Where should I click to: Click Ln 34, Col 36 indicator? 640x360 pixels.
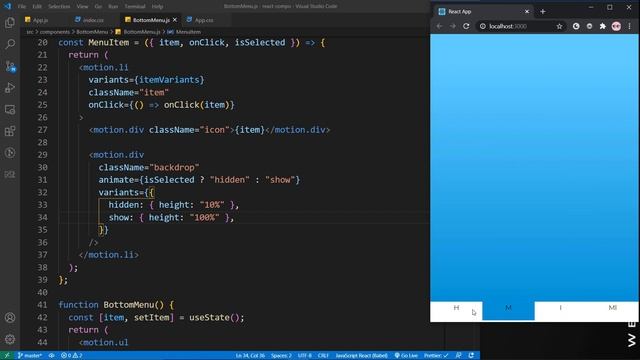coord(250,356)
